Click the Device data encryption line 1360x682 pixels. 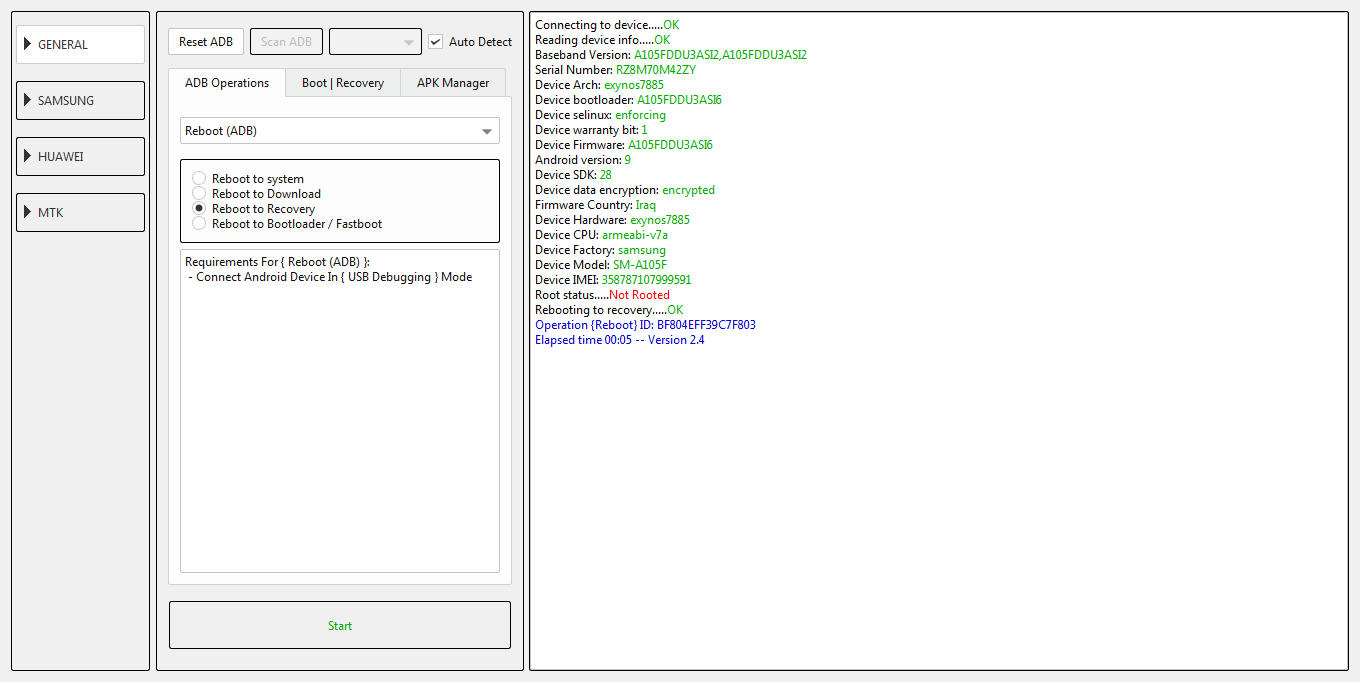pos(625,190)
